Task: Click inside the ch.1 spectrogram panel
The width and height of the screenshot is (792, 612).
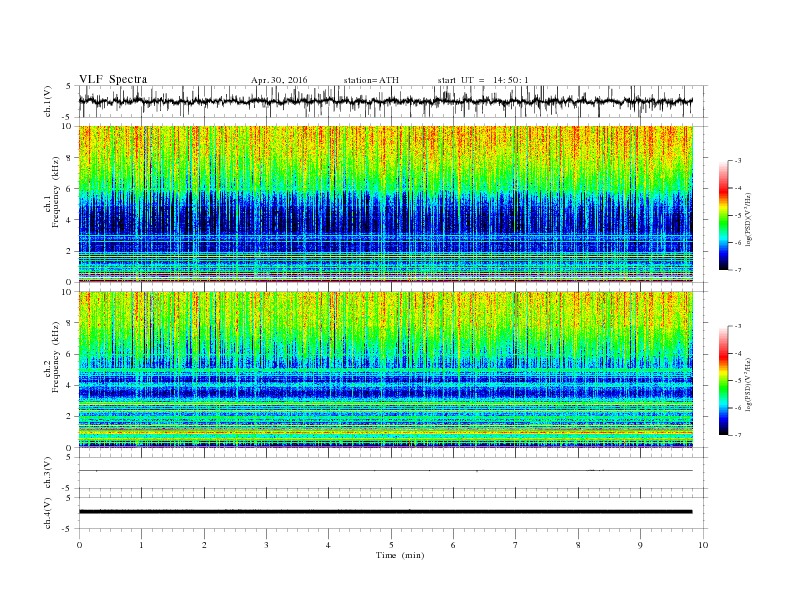Action: pos(385,204)
